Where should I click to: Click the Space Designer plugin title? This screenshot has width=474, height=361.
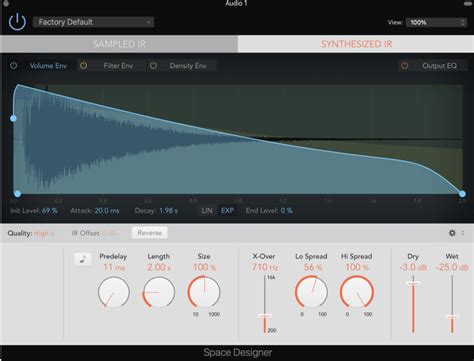[238, 352]
